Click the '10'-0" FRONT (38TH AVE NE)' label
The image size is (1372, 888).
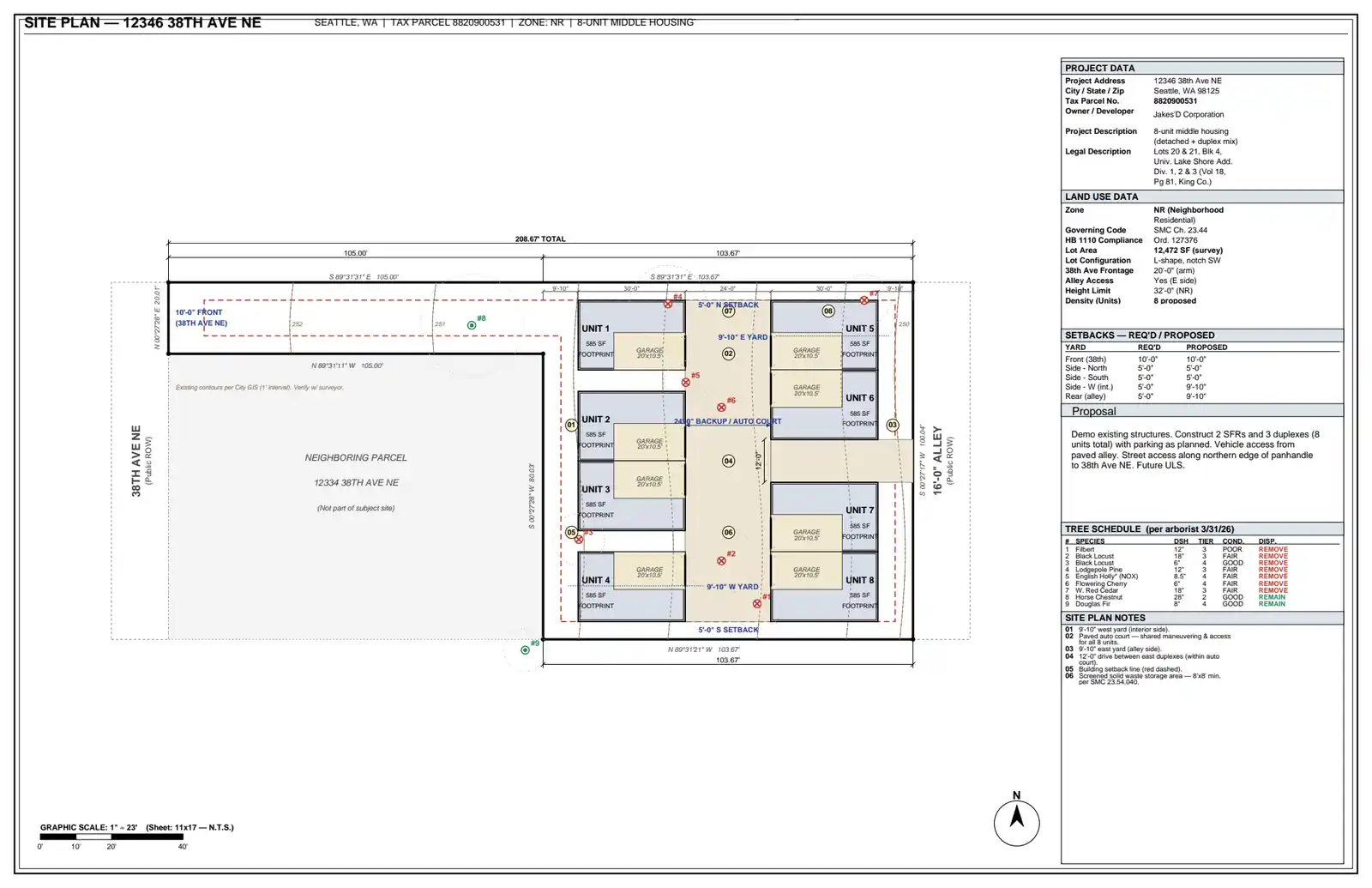point(202,317)
